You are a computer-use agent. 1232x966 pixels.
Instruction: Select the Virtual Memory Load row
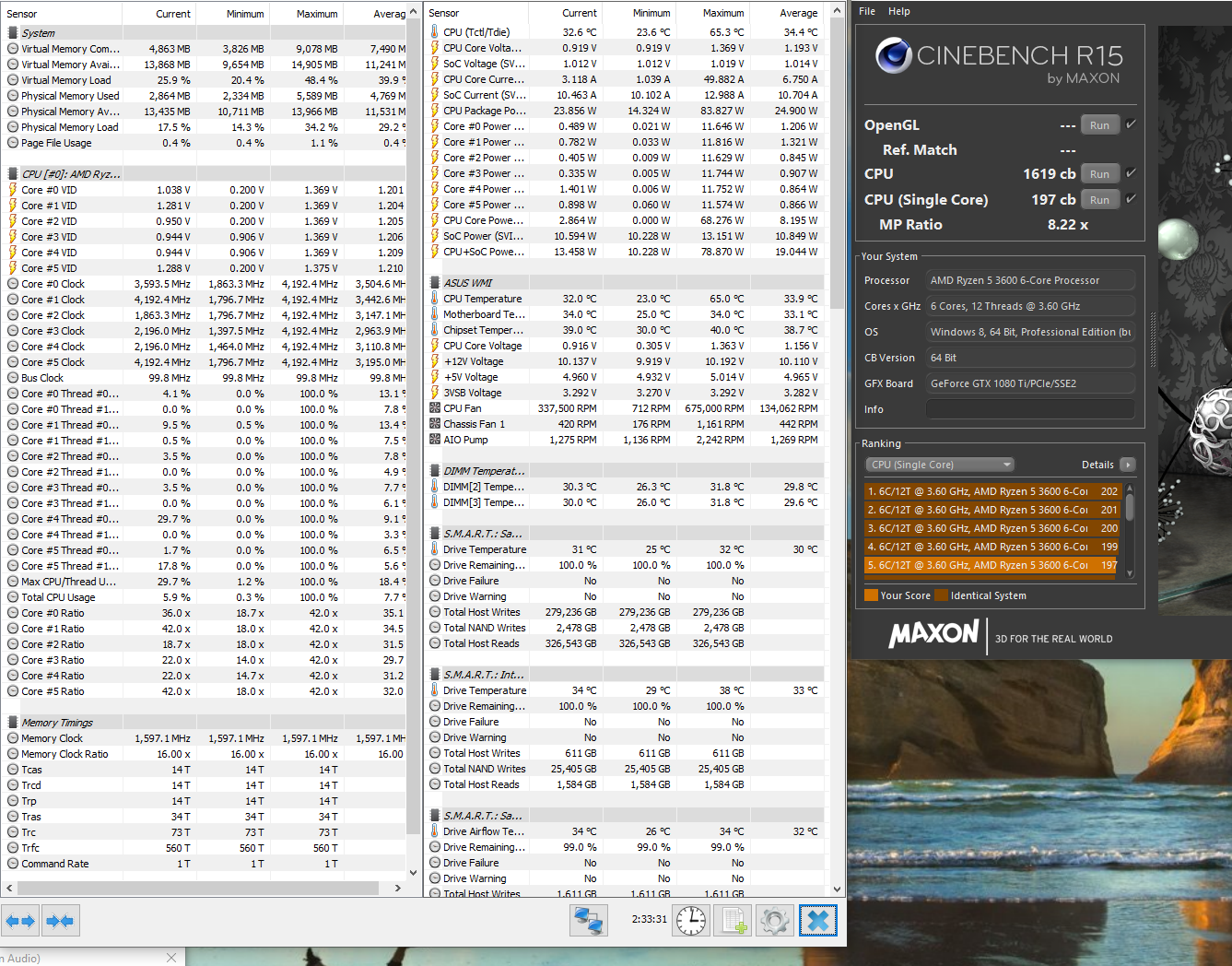(x=205, y=80)
